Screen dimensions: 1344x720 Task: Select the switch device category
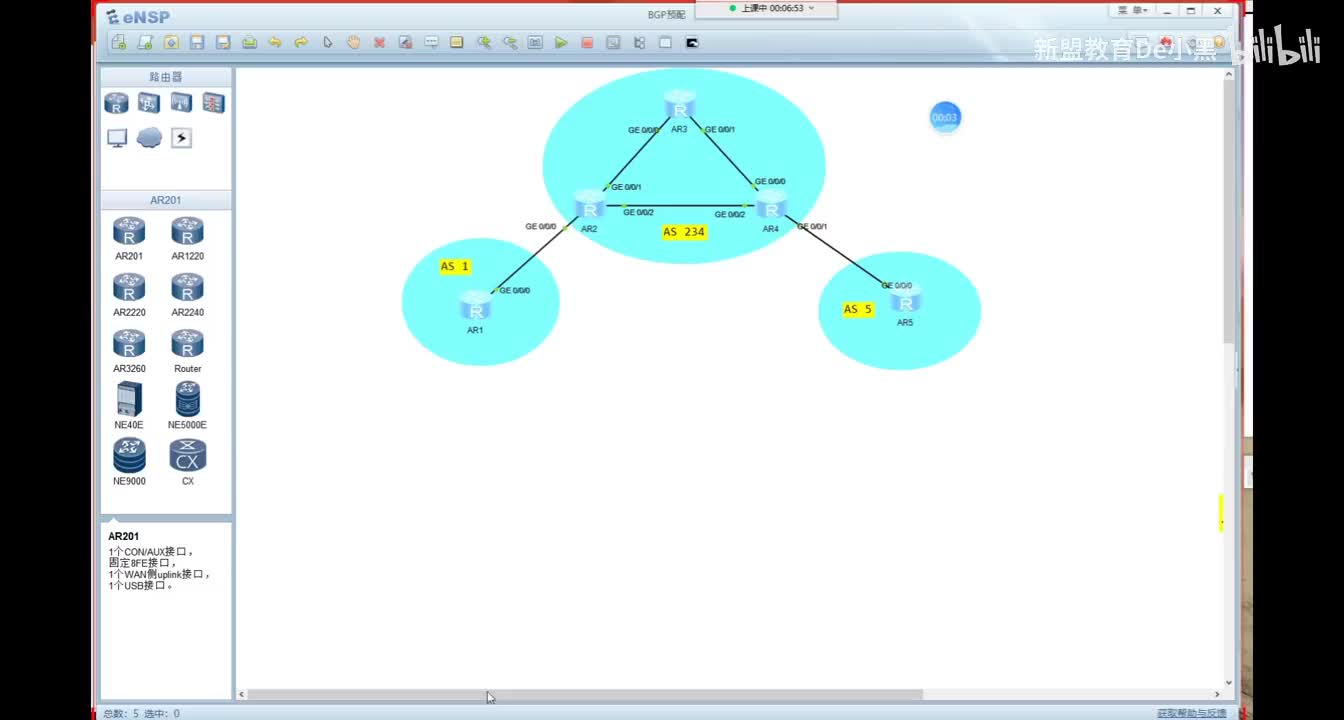click(x=149, y=103)
